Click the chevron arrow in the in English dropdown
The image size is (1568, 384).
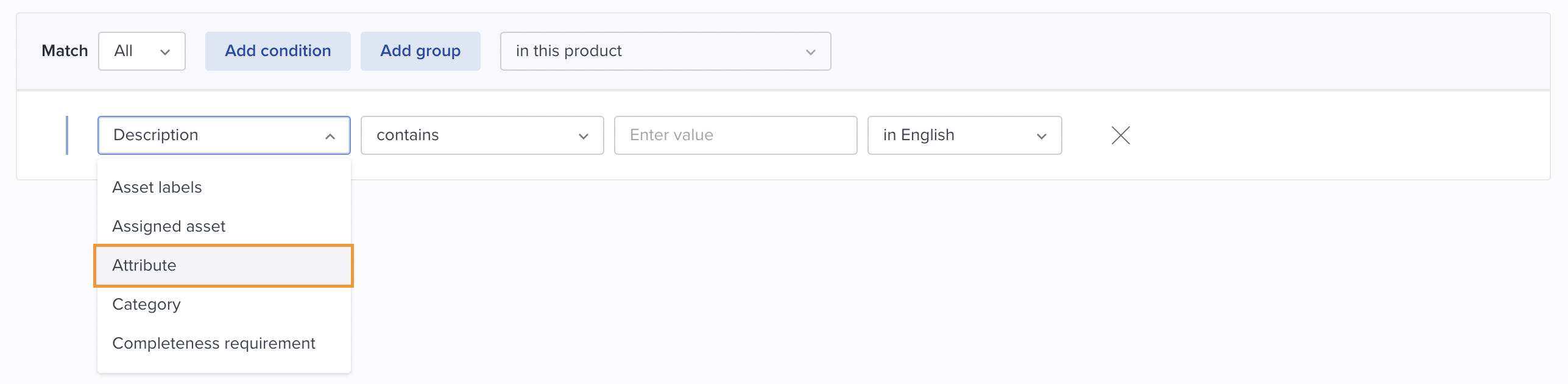(x=1041, y=136)
